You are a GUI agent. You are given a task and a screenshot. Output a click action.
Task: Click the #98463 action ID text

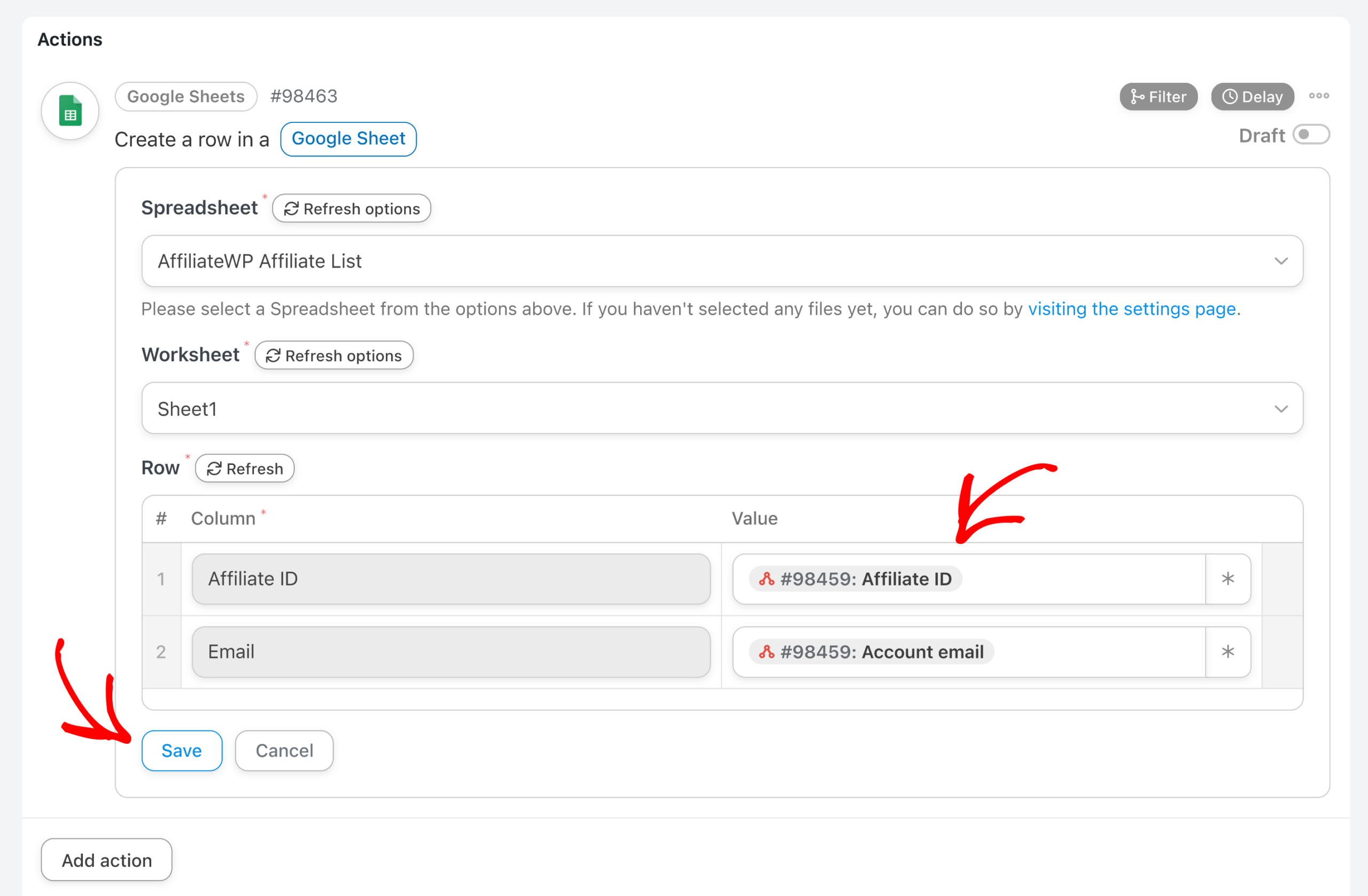(x=304, y=96)
